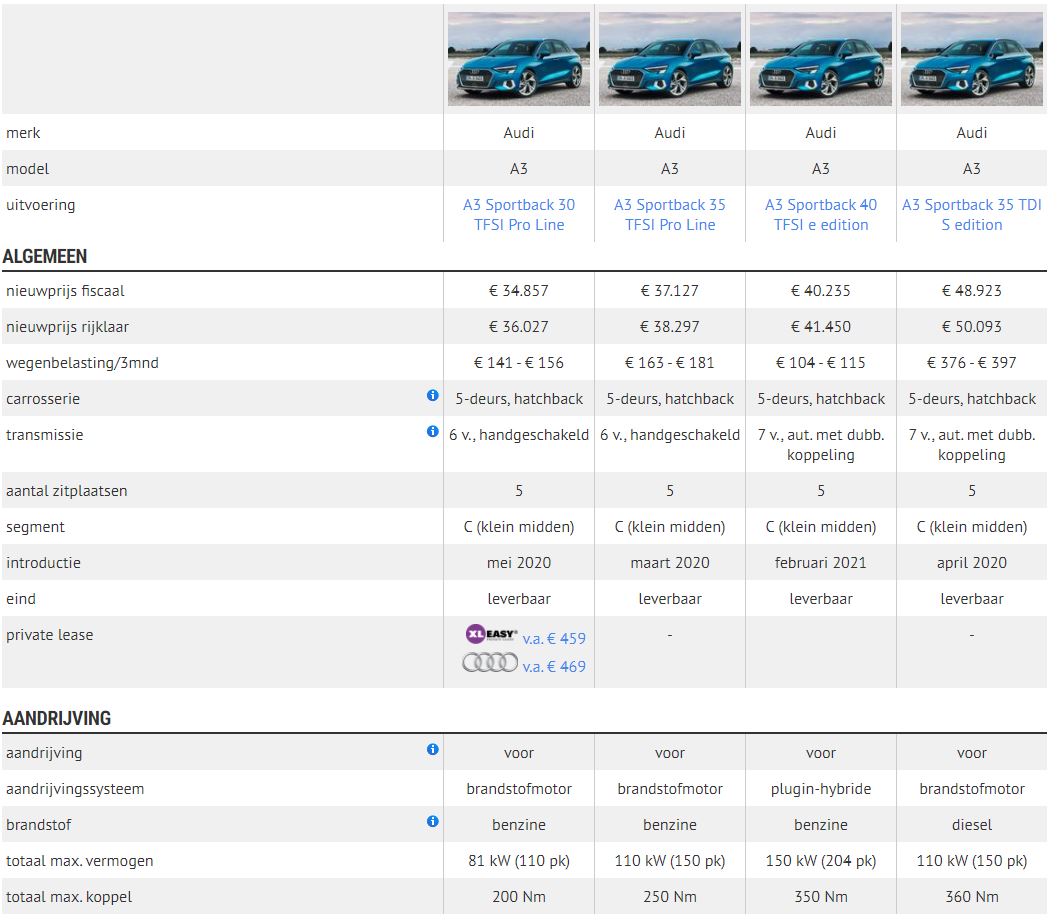The height and width of the screenshot is (922, 1058).
Task: Open the A3 Sportback 30 TFSI Pro Line link
Action: [x=519, y=215]
